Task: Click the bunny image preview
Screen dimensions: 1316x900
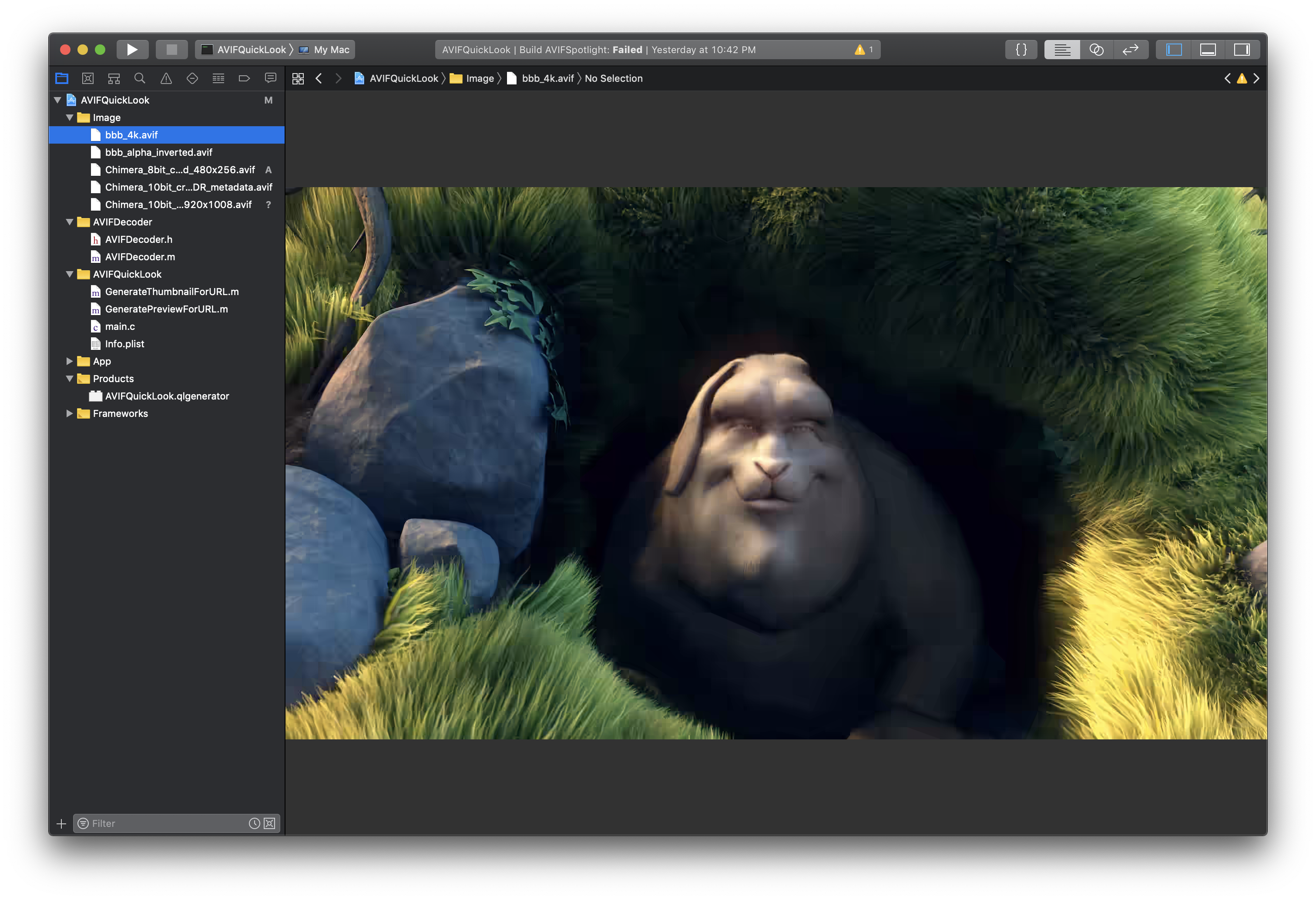Action: click(x=776, y=463)
